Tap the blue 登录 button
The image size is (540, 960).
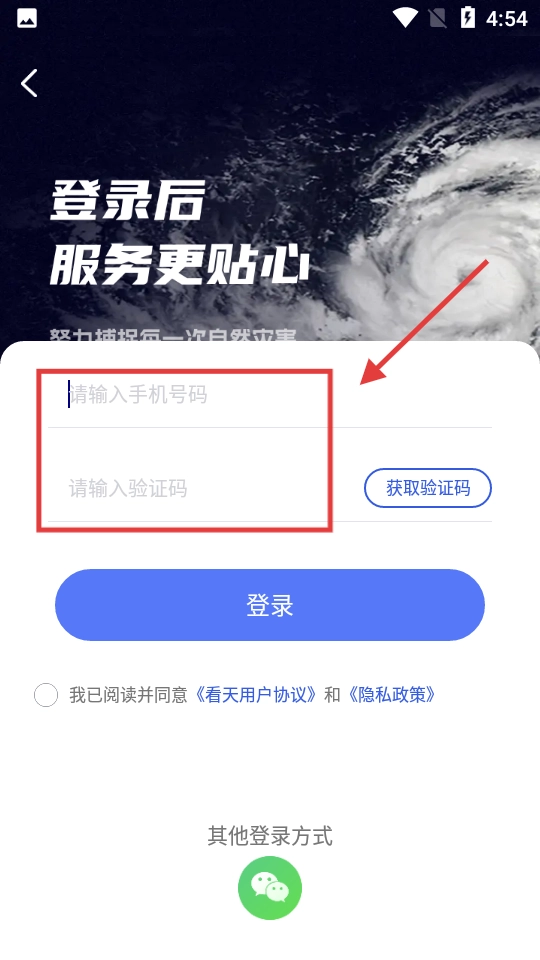click(270, 605)
